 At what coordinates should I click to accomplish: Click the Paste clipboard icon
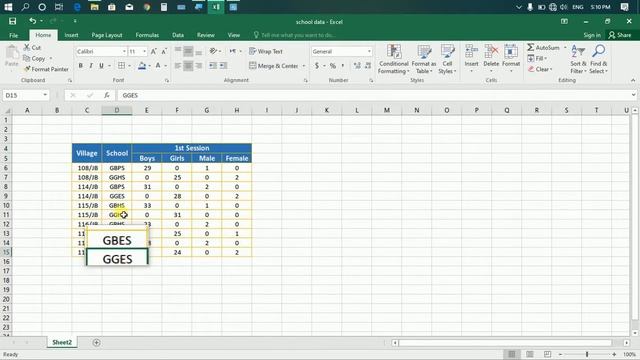tap(12, 53)
